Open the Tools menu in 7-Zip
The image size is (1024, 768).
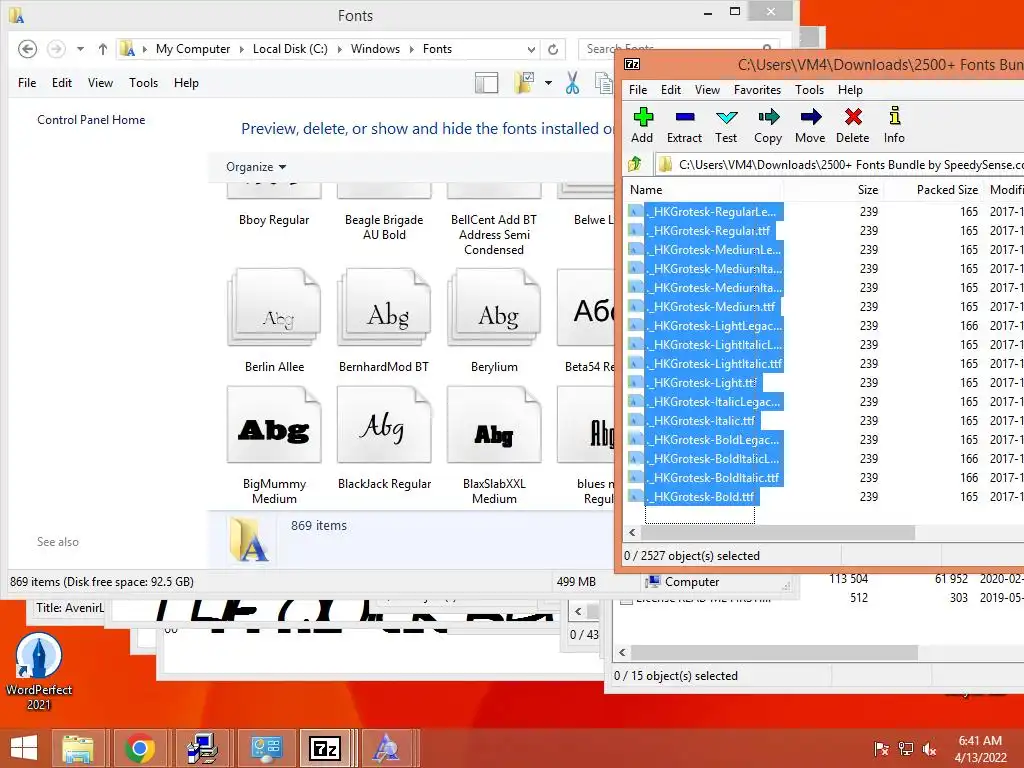pyautogui.click(x=809, y=89)
